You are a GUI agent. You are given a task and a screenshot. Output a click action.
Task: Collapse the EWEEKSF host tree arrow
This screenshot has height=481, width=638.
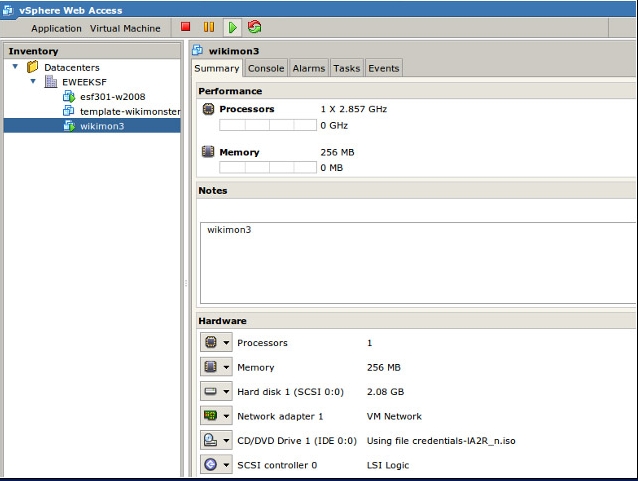(33, 81)
